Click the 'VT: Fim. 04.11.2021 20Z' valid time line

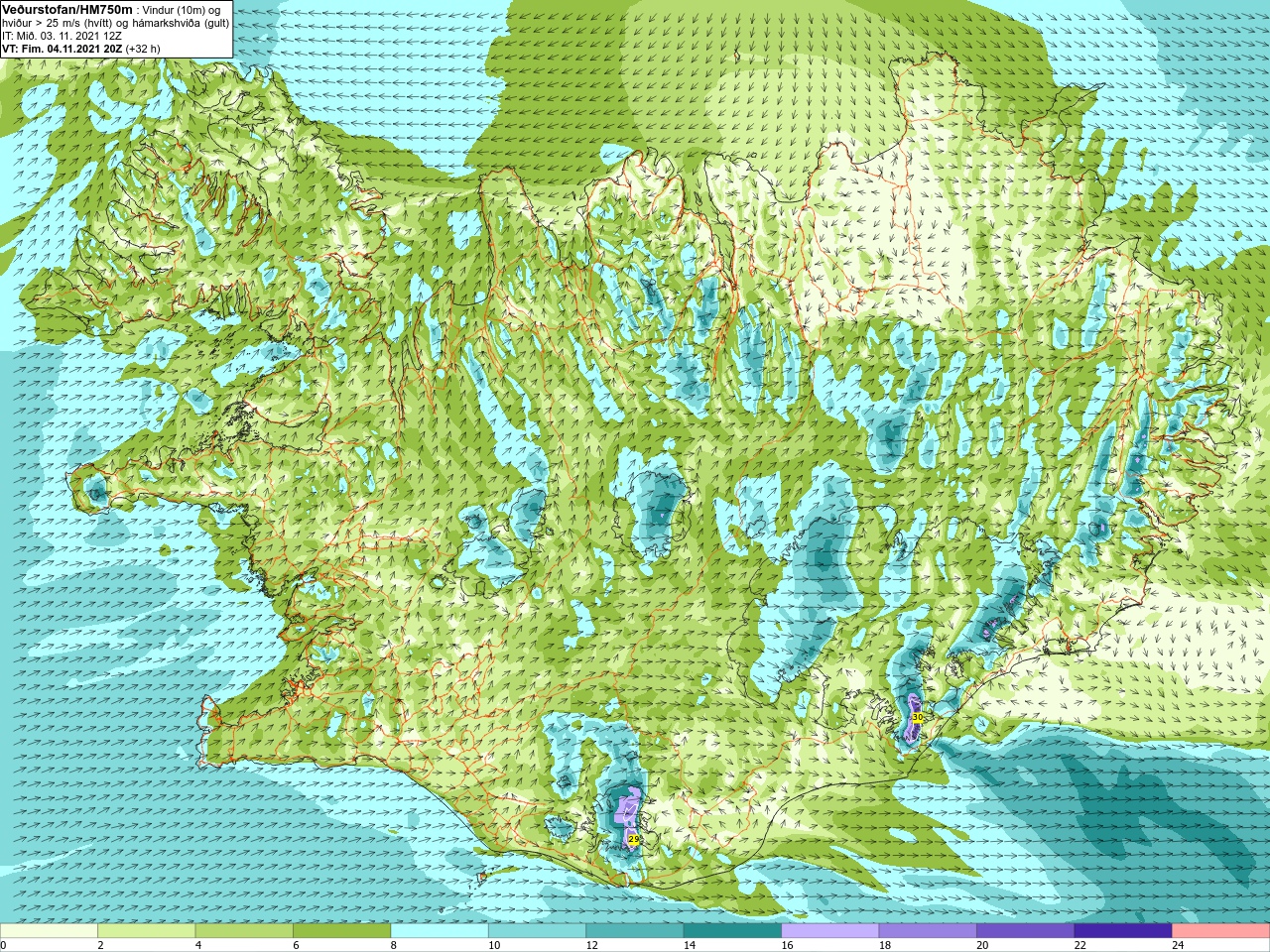coord(62,48)
